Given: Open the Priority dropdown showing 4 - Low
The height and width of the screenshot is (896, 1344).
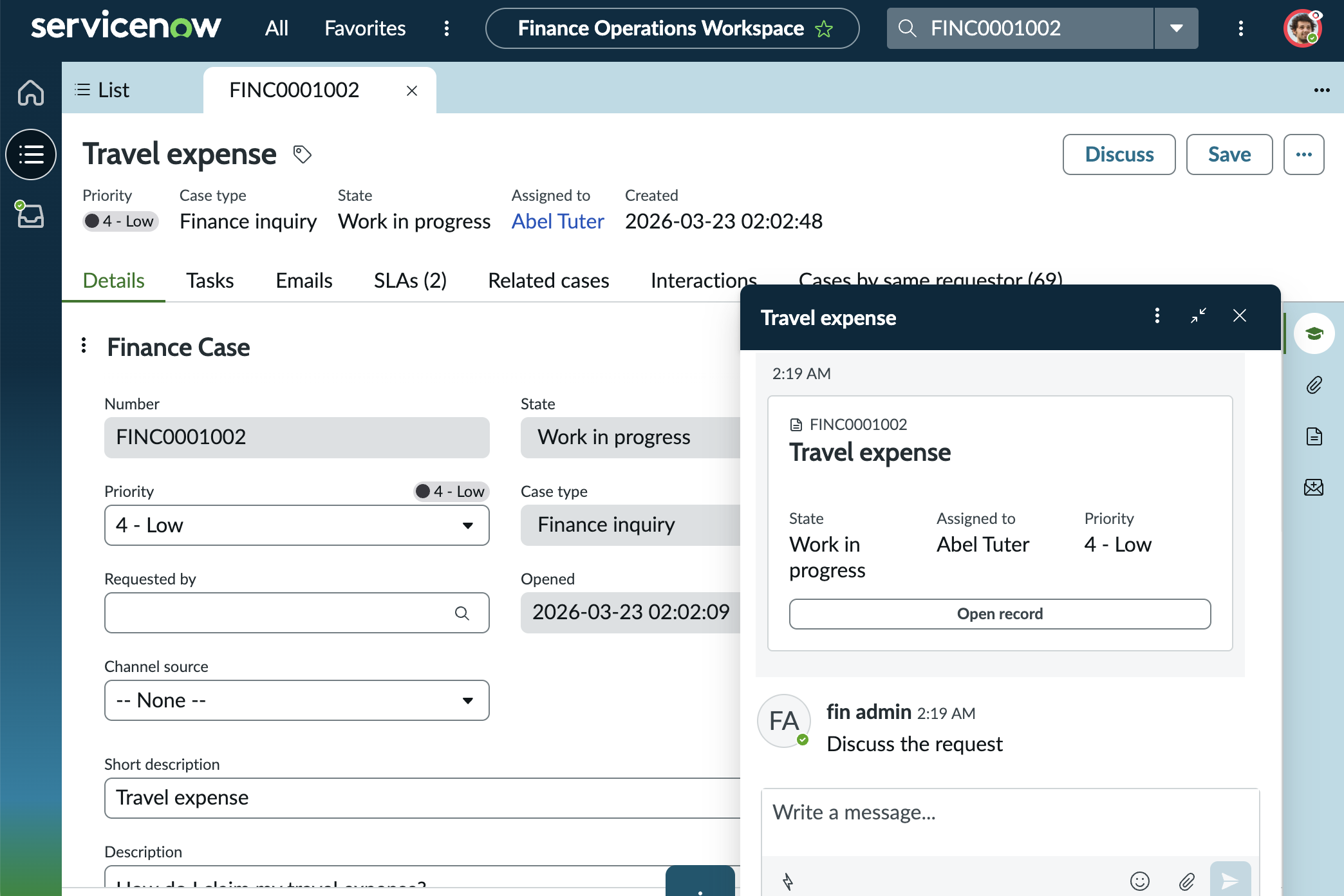Looking at the screenshot, I should tap(297, 525).
